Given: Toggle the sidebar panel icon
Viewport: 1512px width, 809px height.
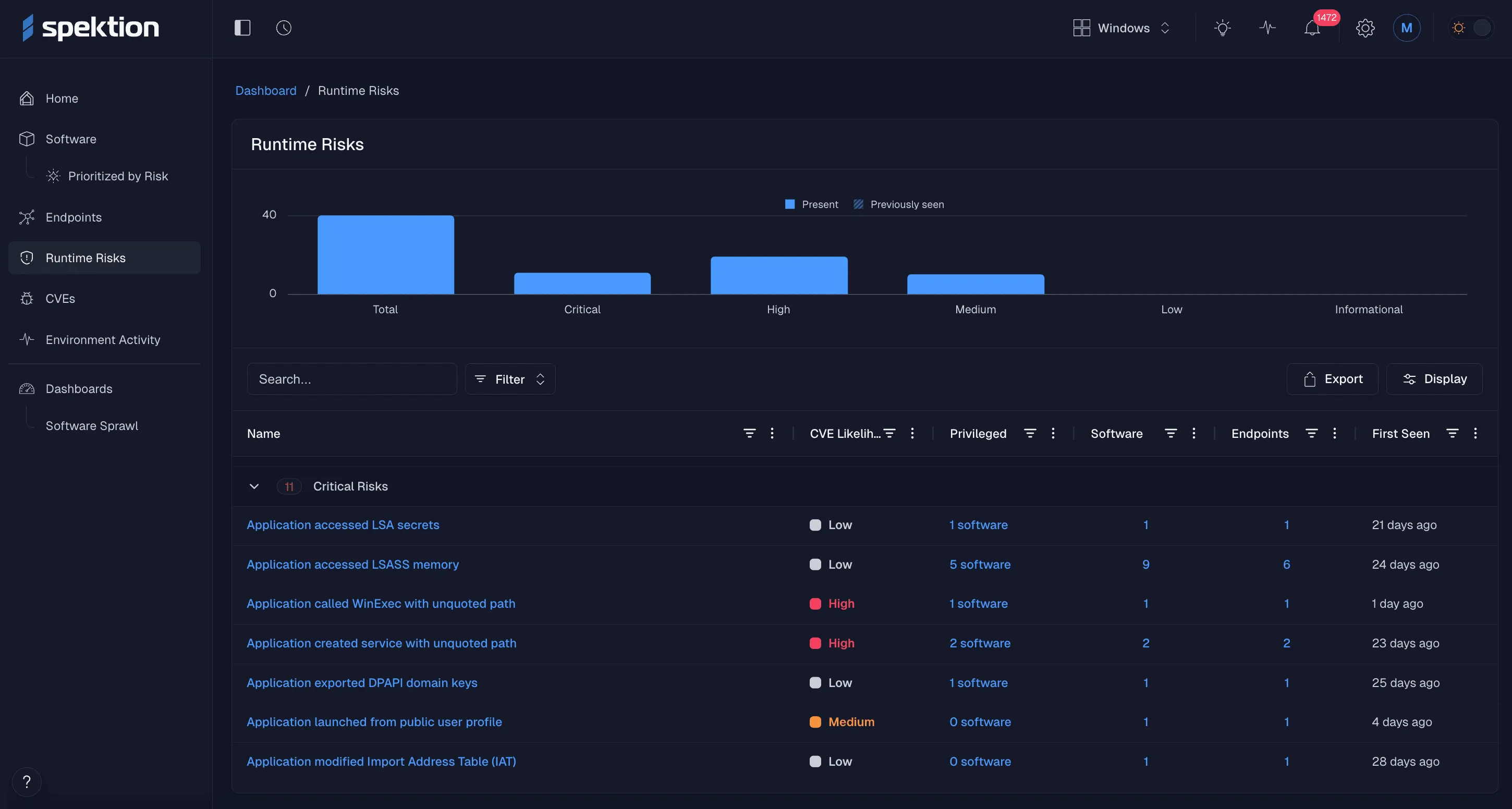Looking at the screenshot, I should pyautogui.click(x=242, y=28).
